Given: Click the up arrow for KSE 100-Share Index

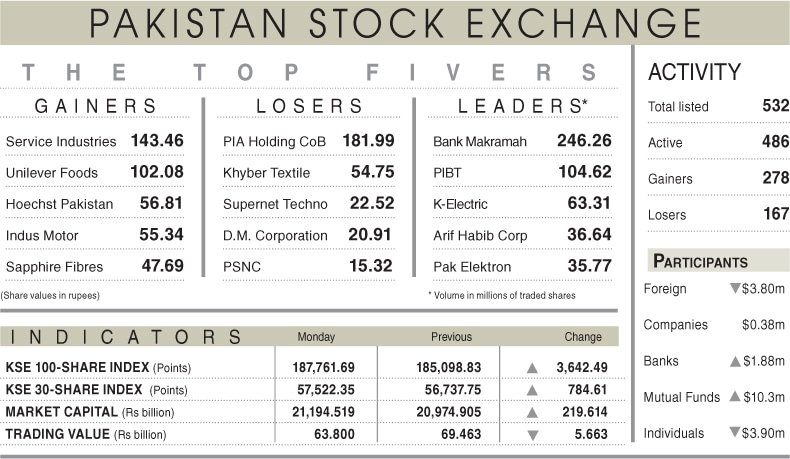Looking at the screenshot, I should coord(532,367).
